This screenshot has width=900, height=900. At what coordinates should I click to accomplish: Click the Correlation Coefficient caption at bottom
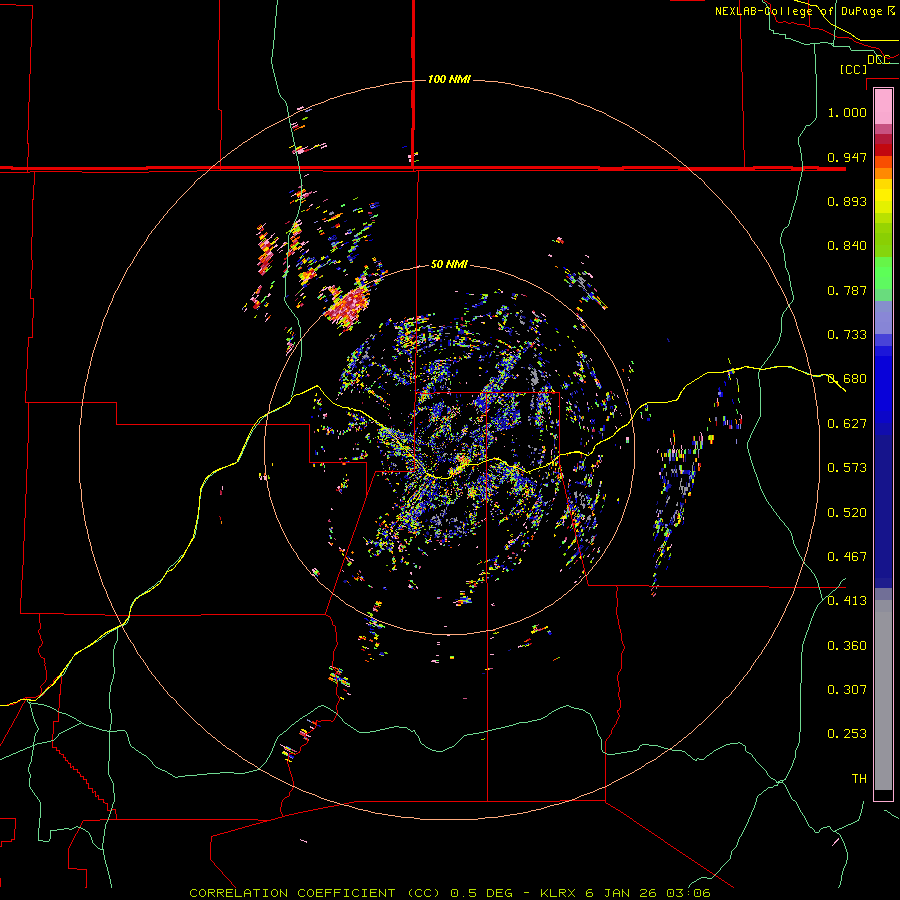(450, 893)
